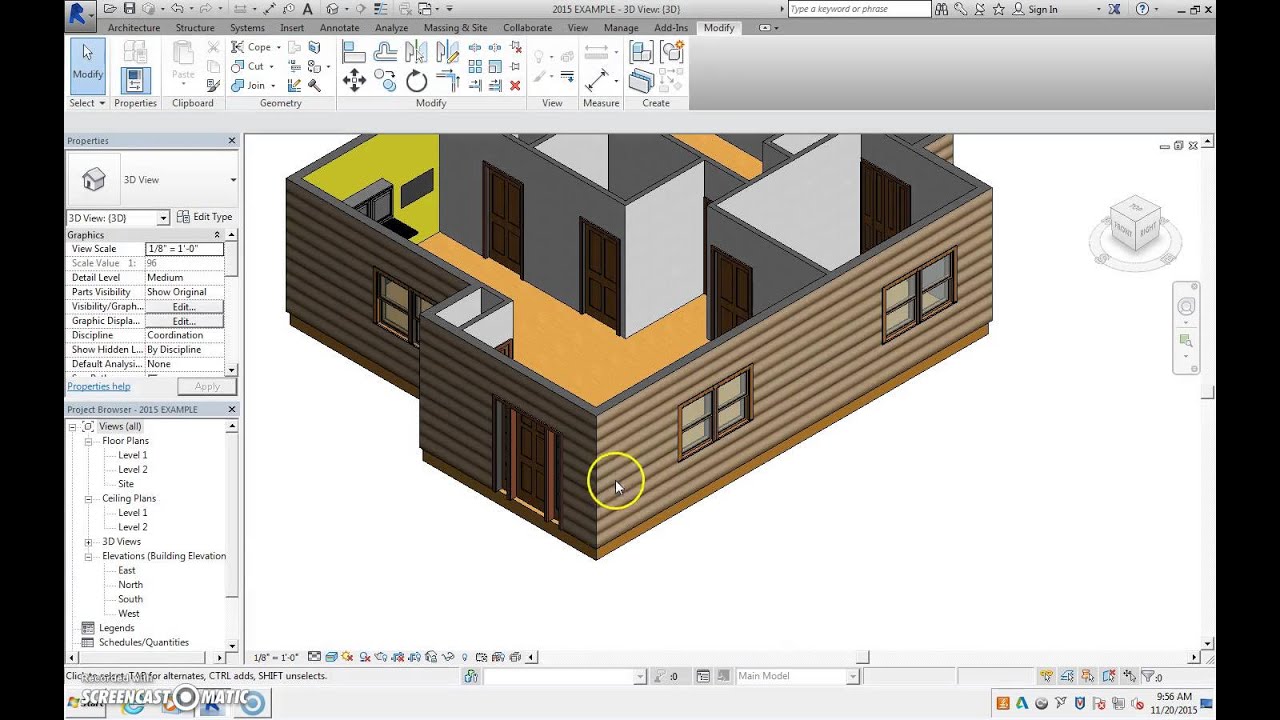The image size is (1280, 720).
Task: Go to the Collaborate tab
Action: [527, 28]
